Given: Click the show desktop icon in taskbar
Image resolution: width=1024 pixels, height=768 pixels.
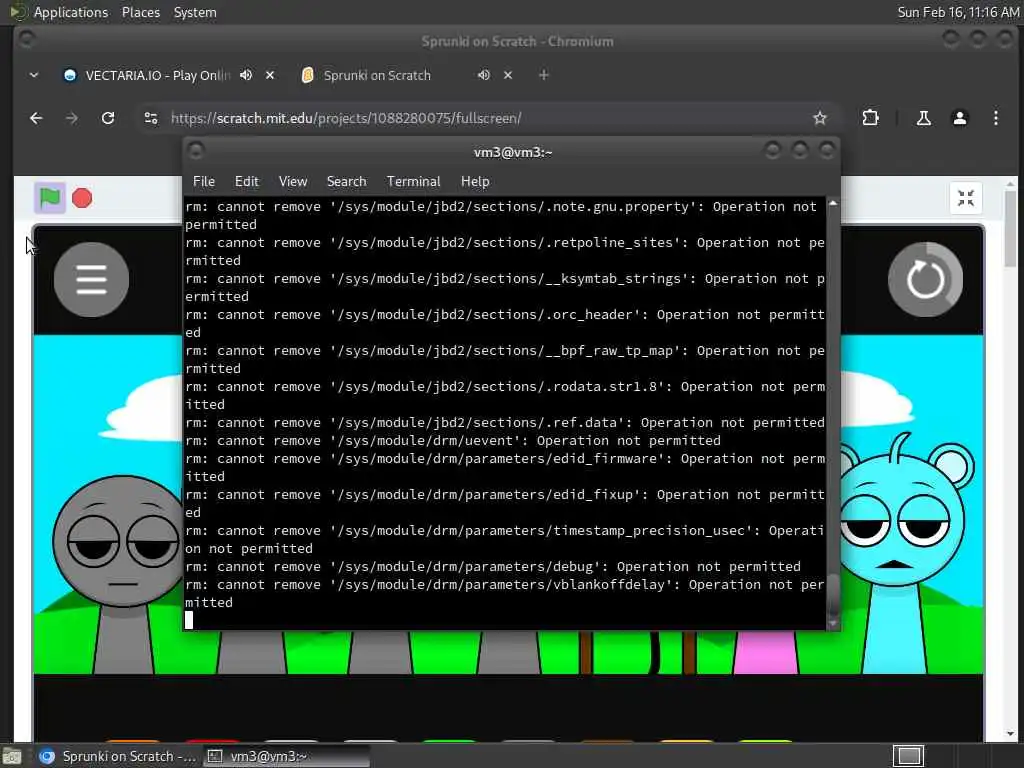Looking at the screenshot, I should click(12, 756).
